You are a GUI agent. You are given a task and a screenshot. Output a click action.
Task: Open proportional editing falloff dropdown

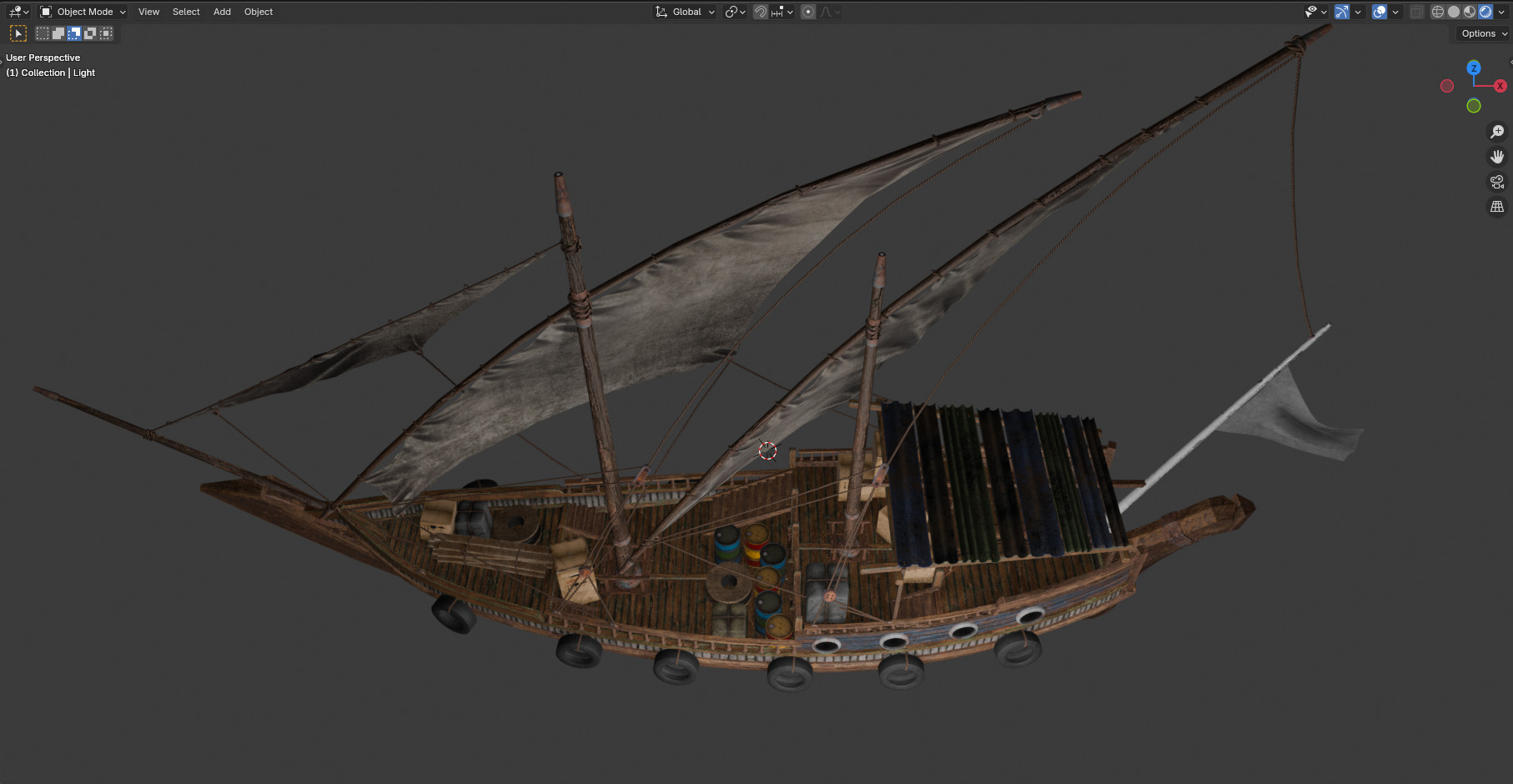coord(830,12)
